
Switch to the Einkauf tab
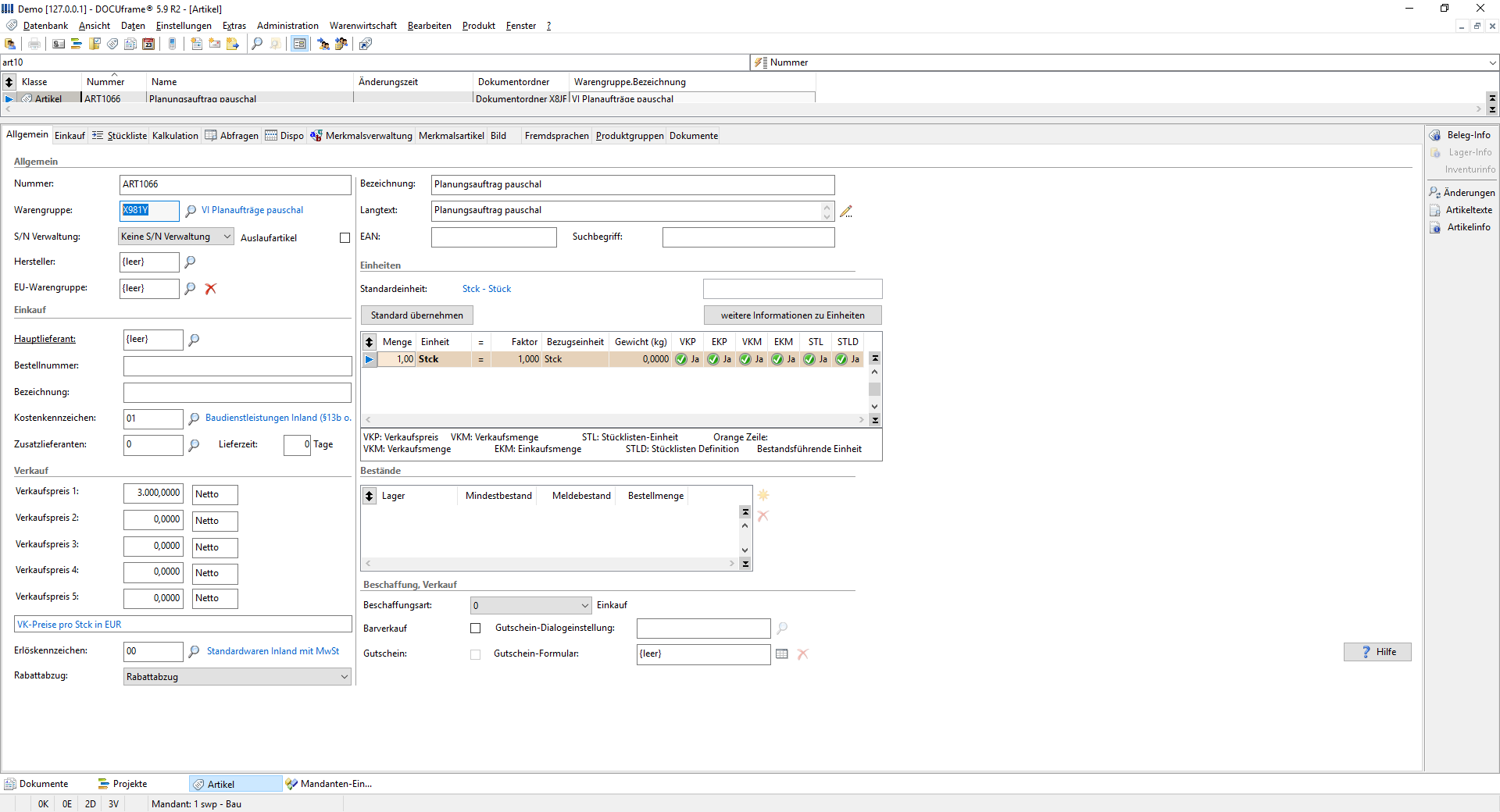pyautogui.click(x=70, y=136)
